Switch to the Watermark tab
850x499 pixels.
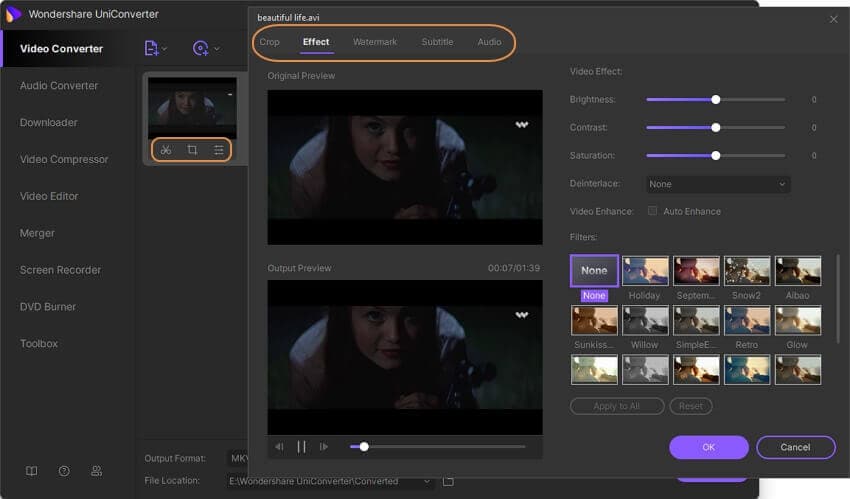coord(375,42)
